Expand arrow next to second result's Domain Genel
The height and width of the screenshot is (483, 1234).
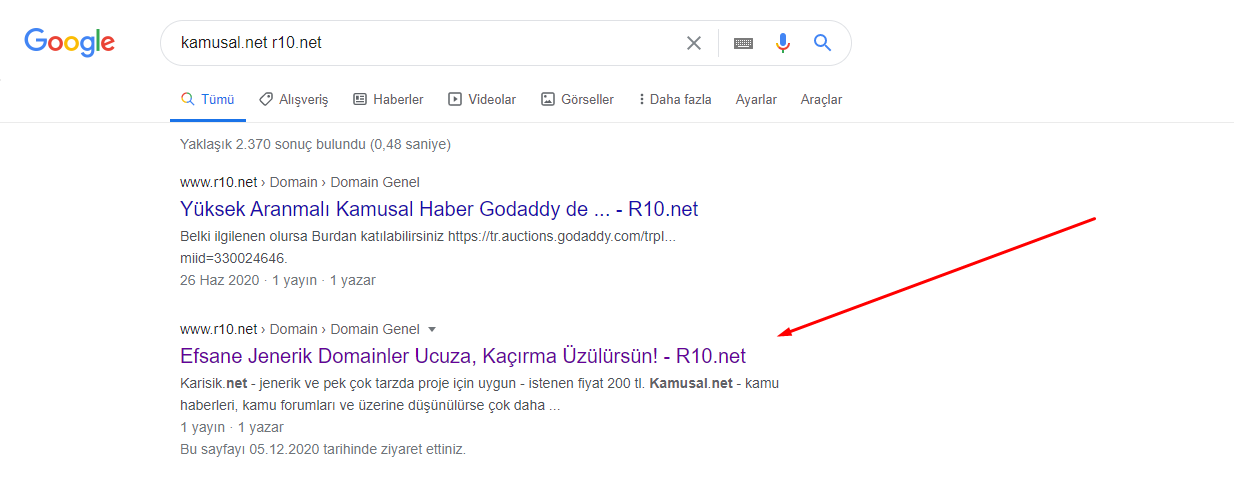pyautogui.click(x=432, y=329)
